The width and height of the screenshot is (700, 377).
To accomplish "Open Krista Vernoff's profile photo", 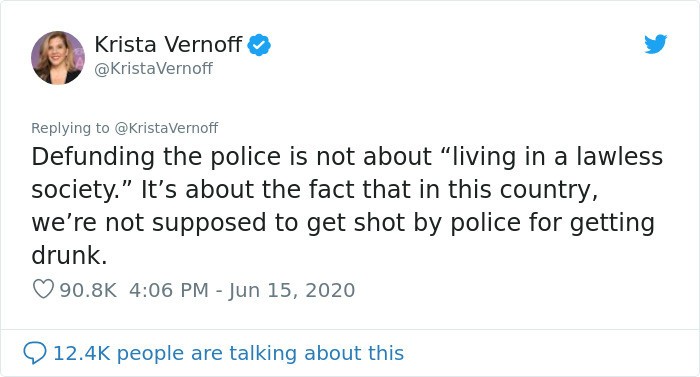I will tap(58, 58).
